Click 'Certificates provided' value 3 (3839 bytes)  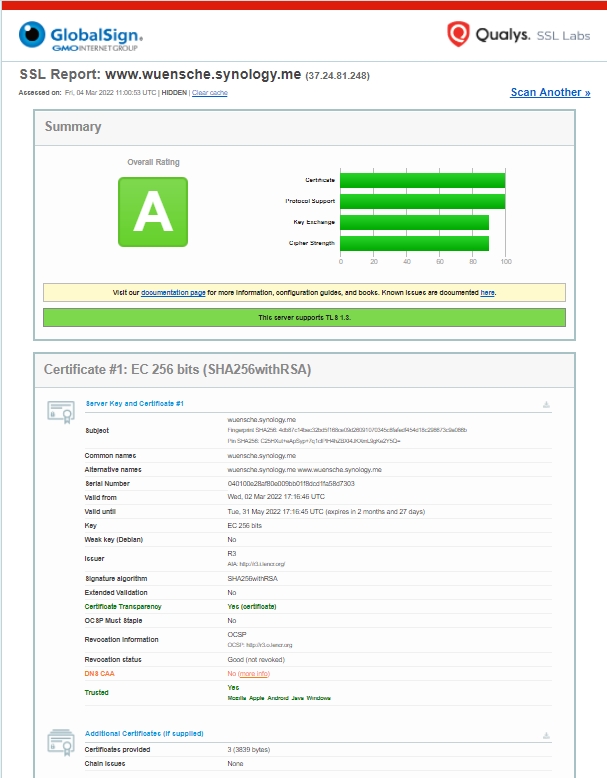click(x=249, y=750)
